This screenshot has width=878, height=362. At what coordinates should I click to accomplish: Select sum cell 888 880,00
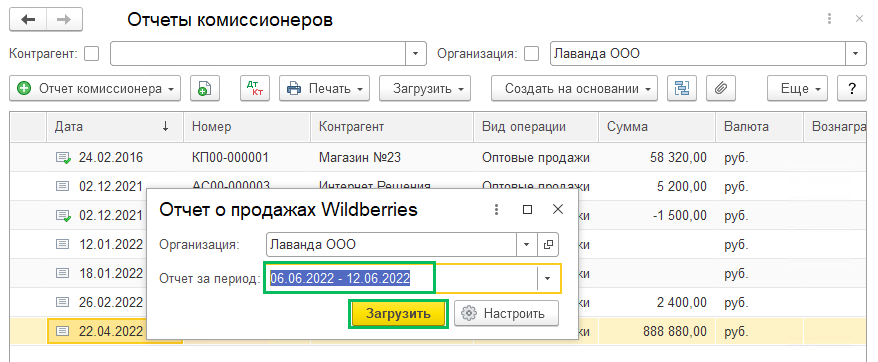657,331
